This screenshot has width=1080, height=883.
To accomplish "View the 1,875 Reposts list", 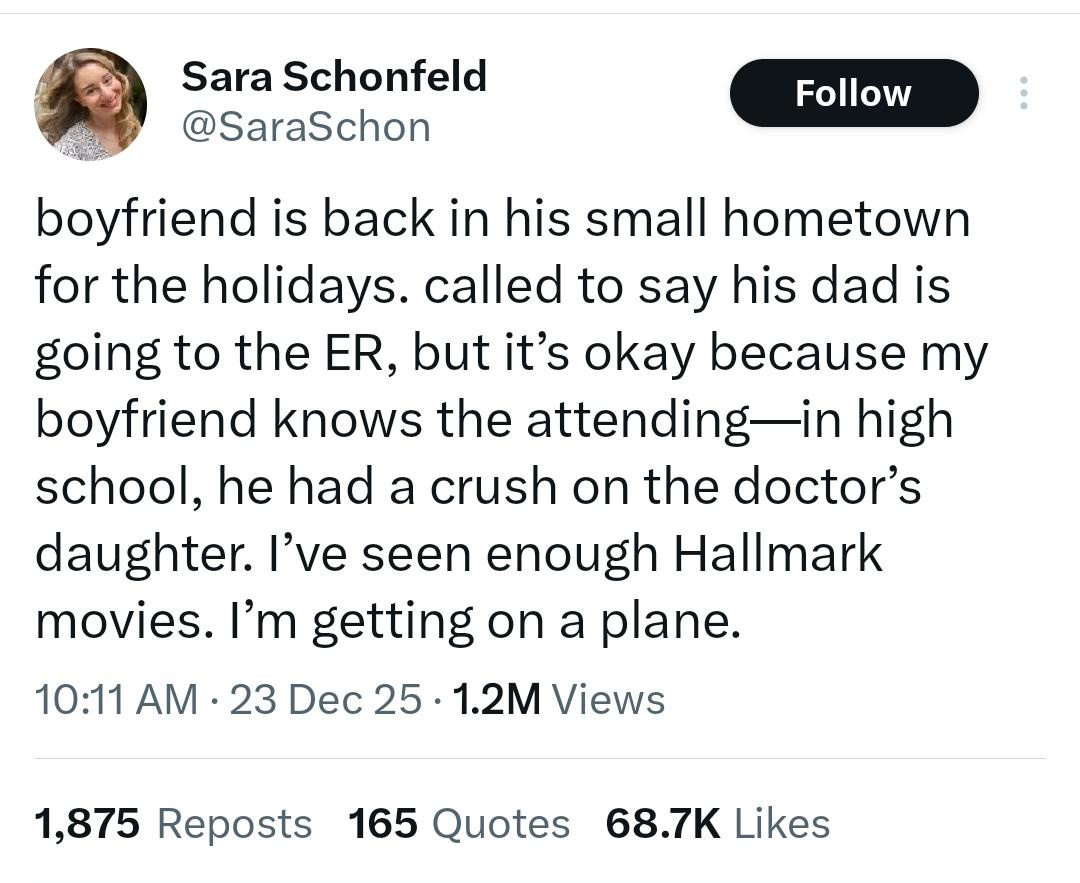I will [173, 824].
